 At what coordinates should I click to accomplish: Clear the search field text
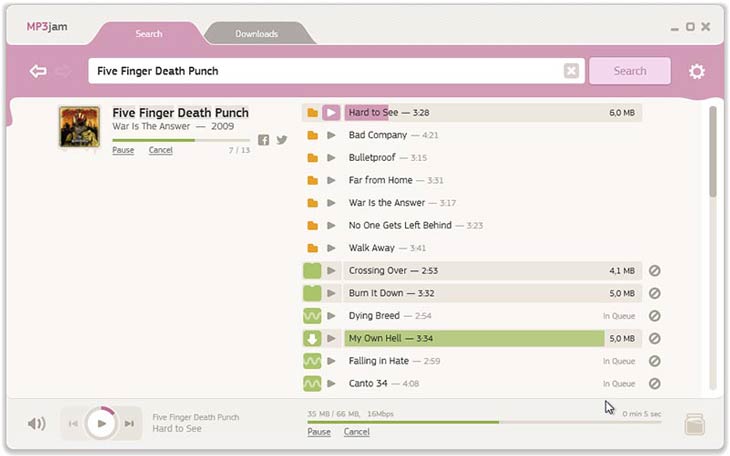click(x=571, y=71)
